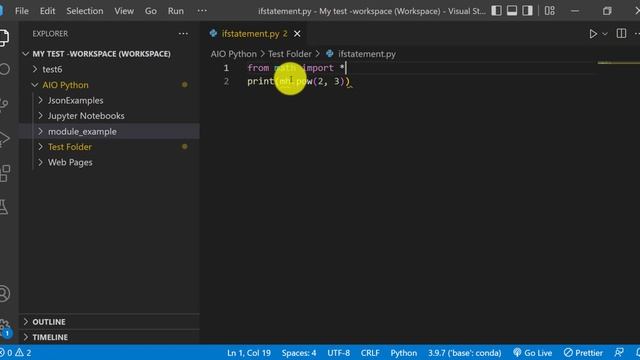Screen dimensions: 640x360
Task: Open the Extensions view
Action: 5,173
